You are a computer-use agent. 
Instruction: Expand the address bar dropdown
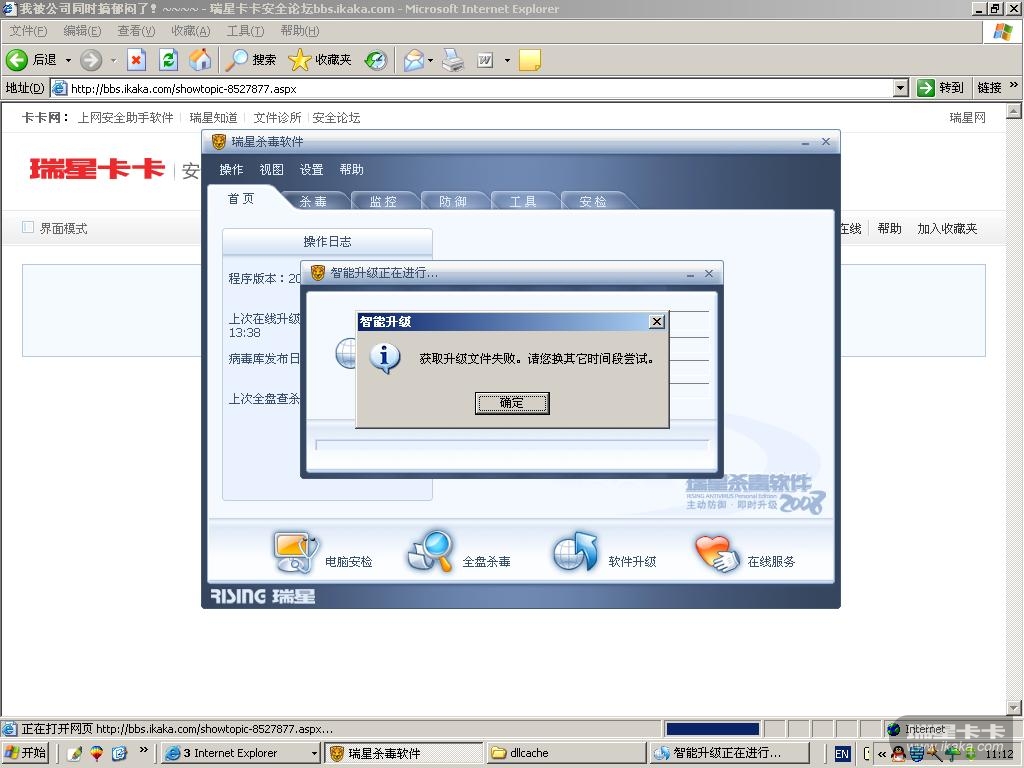(x=901, y=88)
